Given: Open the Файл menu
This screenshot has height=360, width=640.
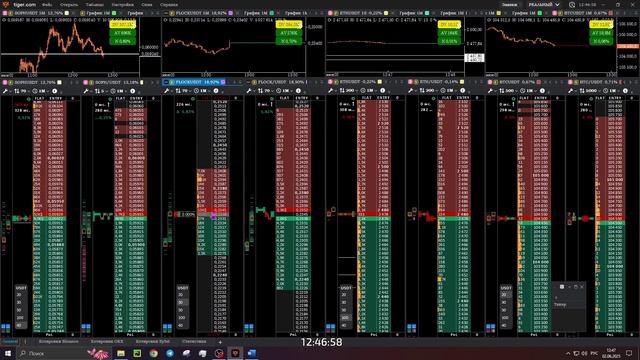Looking at the screenshot, I should click(47, 4).
